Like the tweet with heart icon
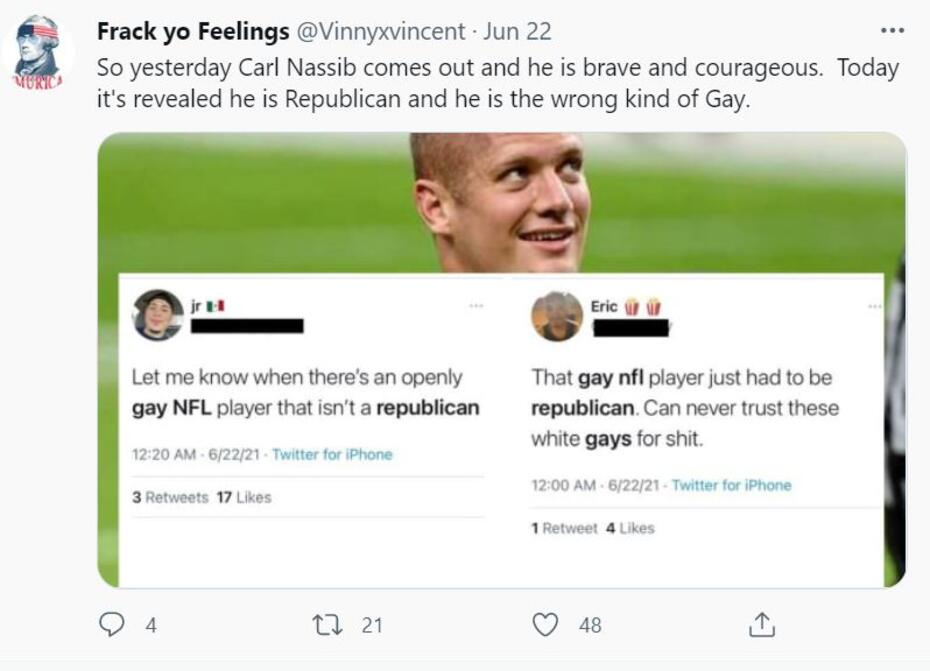Viewport: 930px width, 671px height. pyautogui.click(x=545, y=625)
